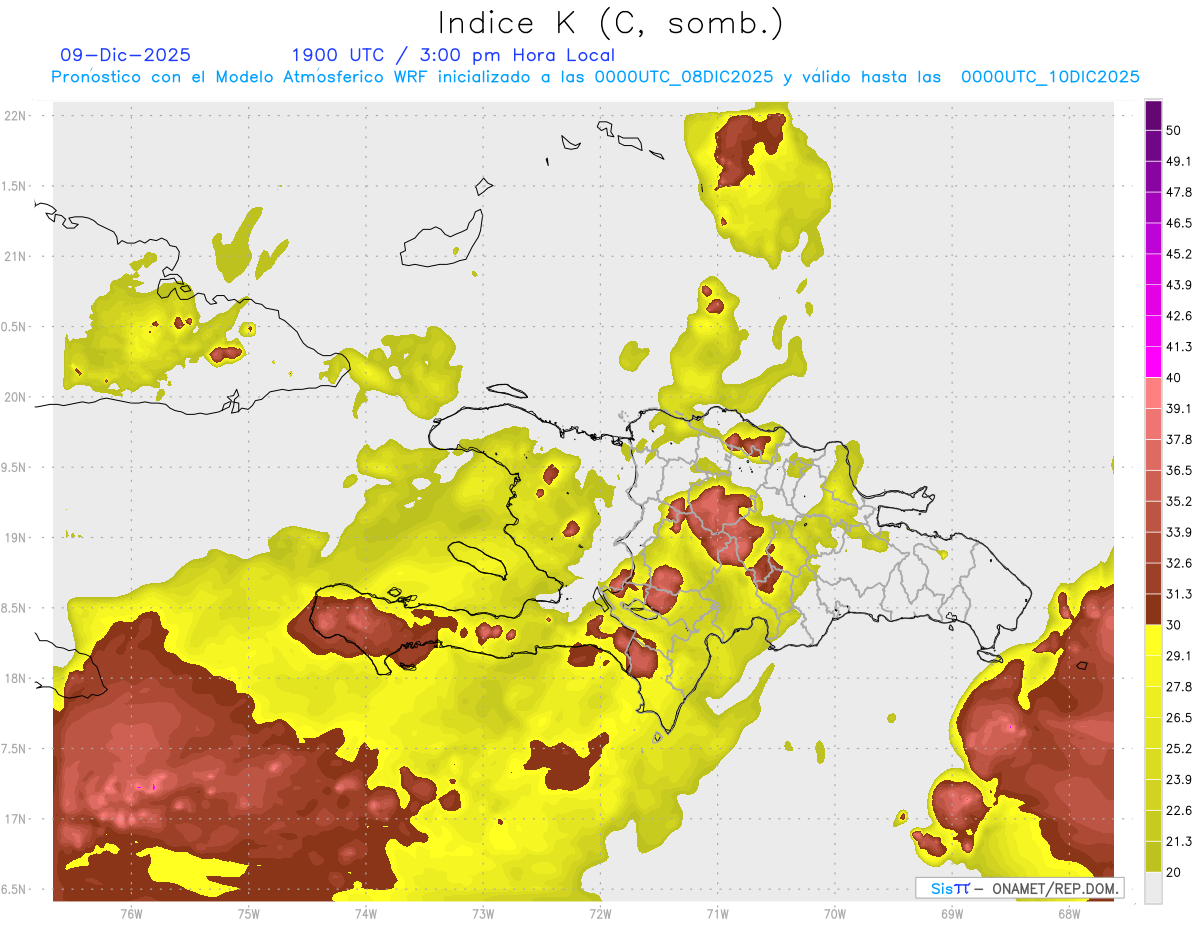The image size is (1200, 927).
Task: Click the 'Pronostico con el Modelo Atmosferico WRF' line
Action: (x=595, y=77)
